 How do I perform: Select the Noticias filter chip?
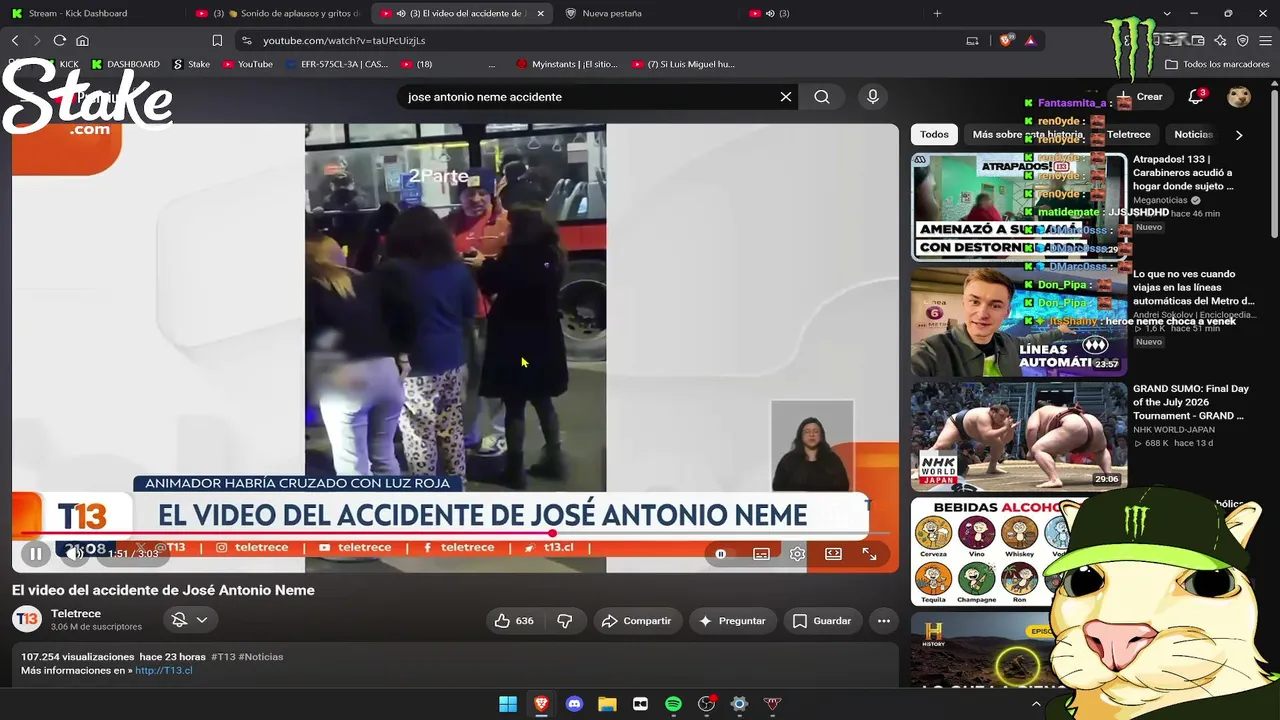[x=1193, y=134]
